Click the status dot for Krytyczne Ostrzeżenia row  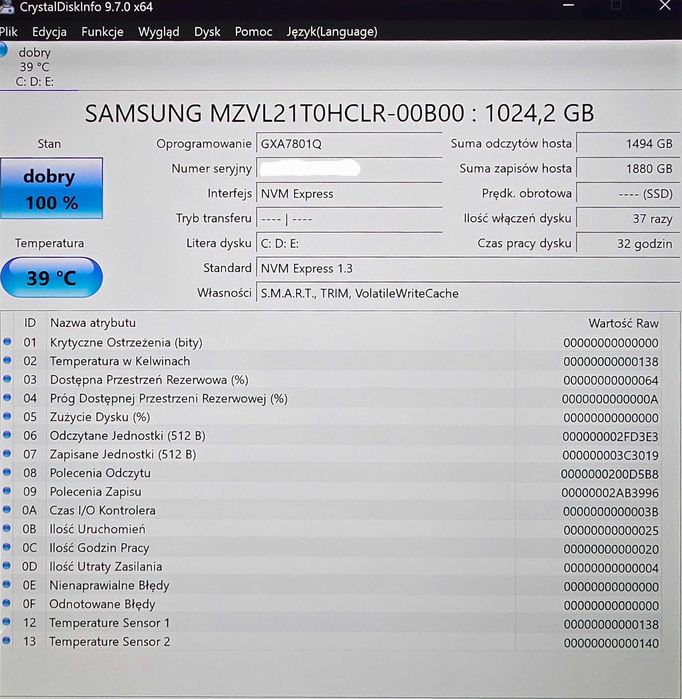pyautogui.click(x=7, y=342)
